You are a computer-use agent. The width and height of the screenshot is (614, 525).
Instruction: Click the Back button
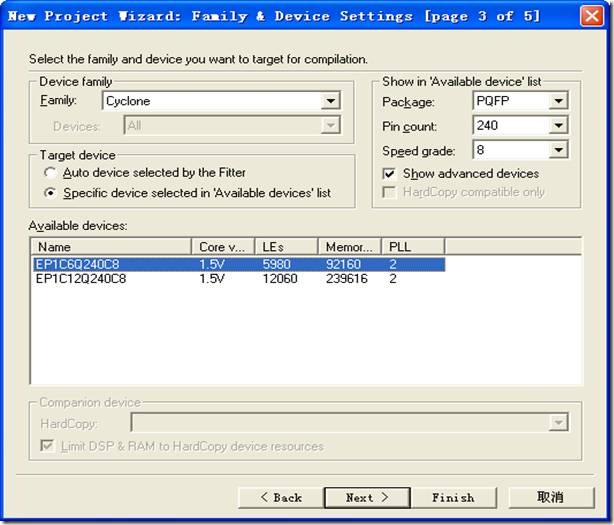(280, 497)
